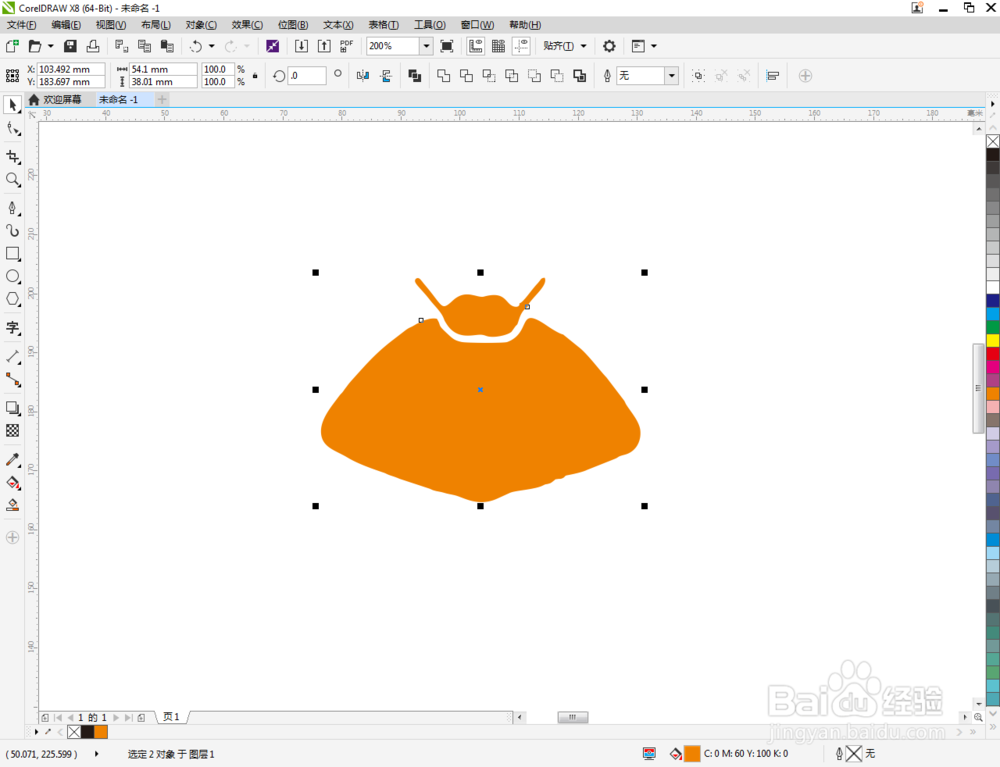Viewport: 1000px width, 767px height.
Task: Select the Text tool
Action: 13,328
